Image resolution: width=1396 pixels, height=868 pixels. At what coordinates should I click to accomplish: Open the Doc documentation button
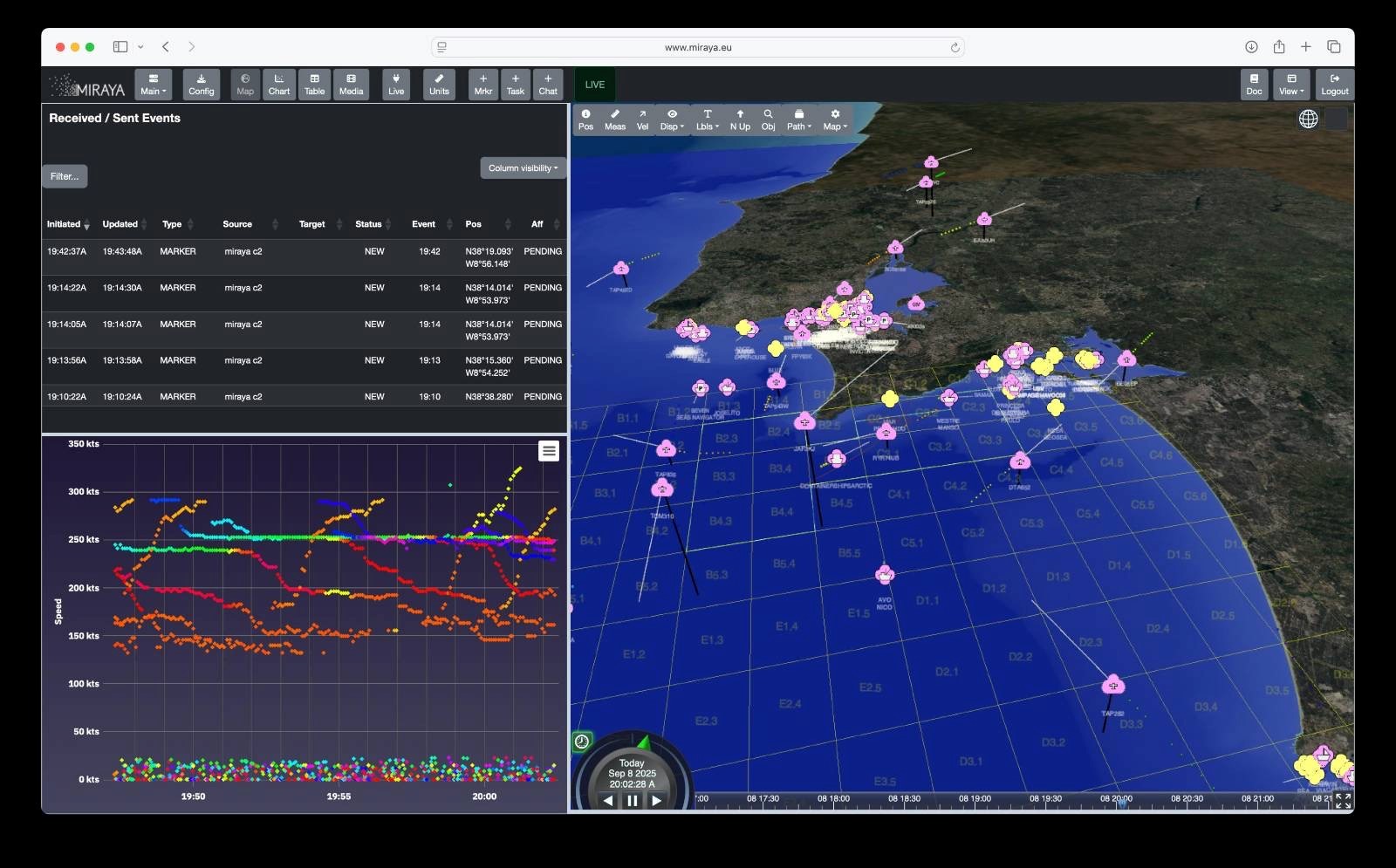click(1254, 85)
